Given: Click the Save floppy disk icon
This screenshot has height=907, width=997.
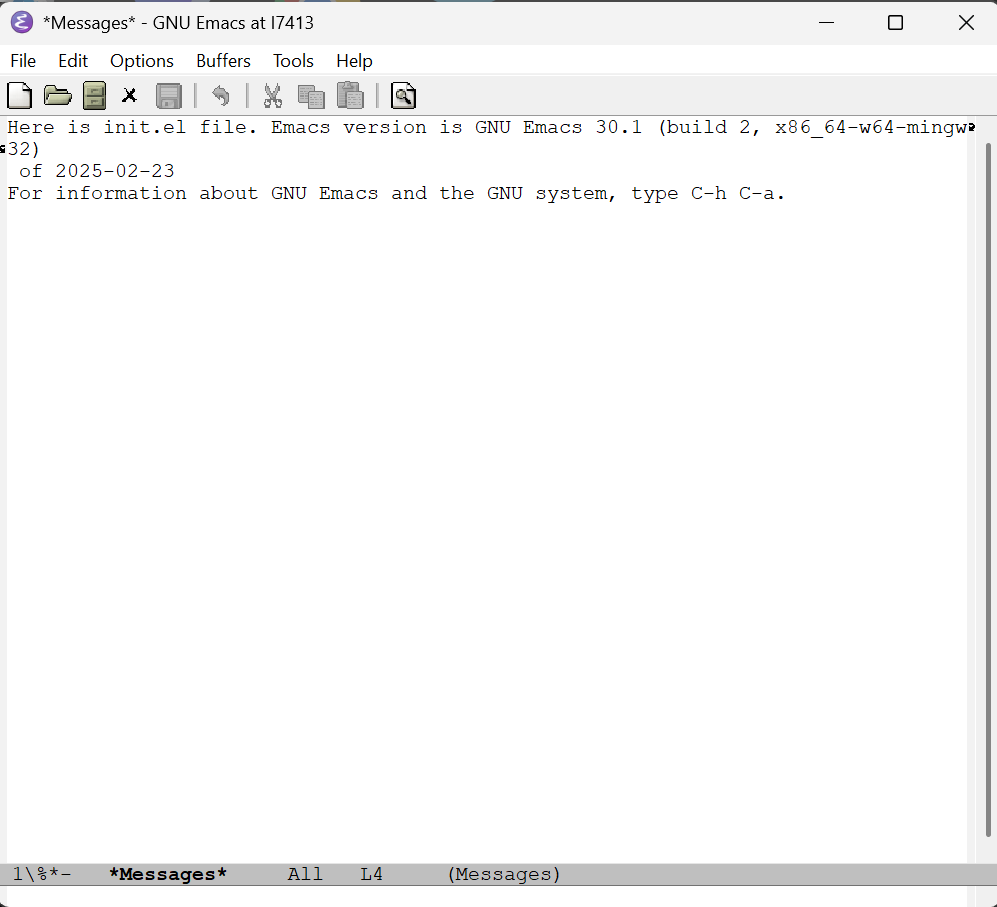Looking at the screenshot, I should [x=168, y=96].
